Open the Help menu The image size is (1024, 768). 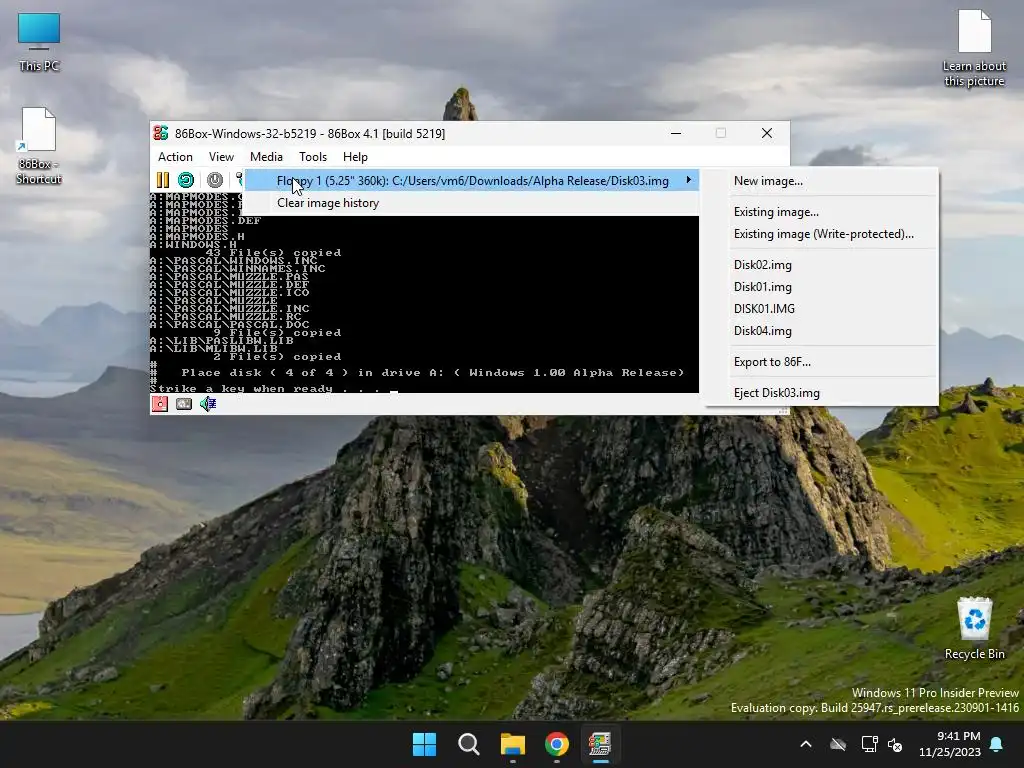(x=355, y=157)
